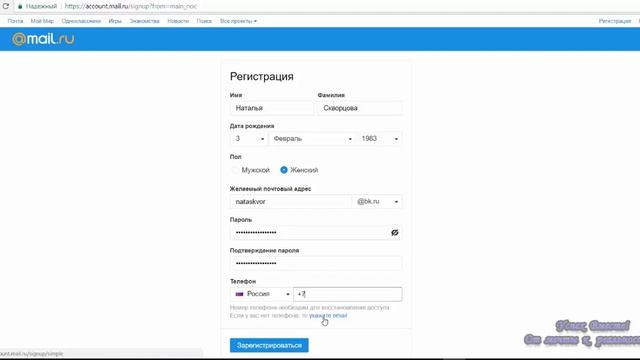This screenshot has width=640, height=360.
Task: Click the Фамилия field containing Скворцова
Action: coord(360,108)
